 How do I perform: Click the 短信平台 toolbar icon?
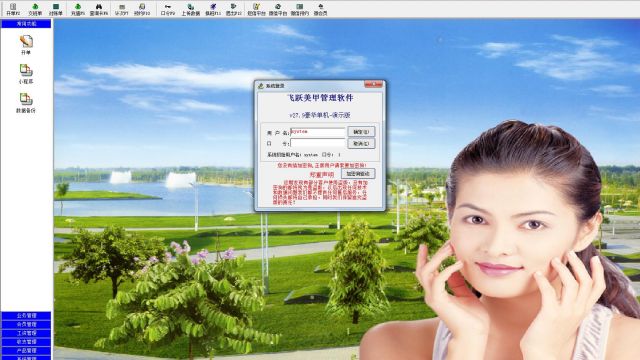click(256, 9)
